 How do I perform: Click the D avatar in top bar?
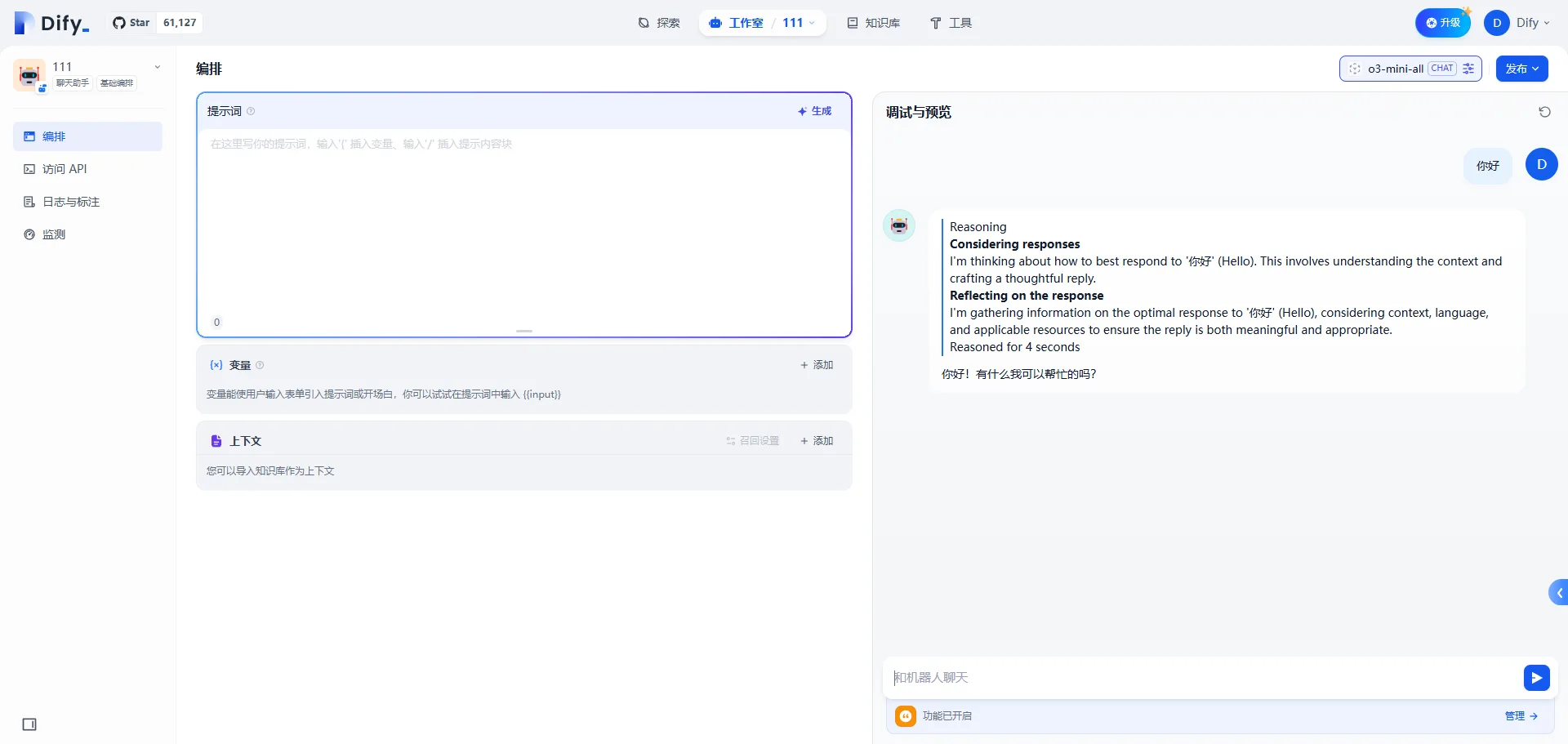coord(1497,23)
